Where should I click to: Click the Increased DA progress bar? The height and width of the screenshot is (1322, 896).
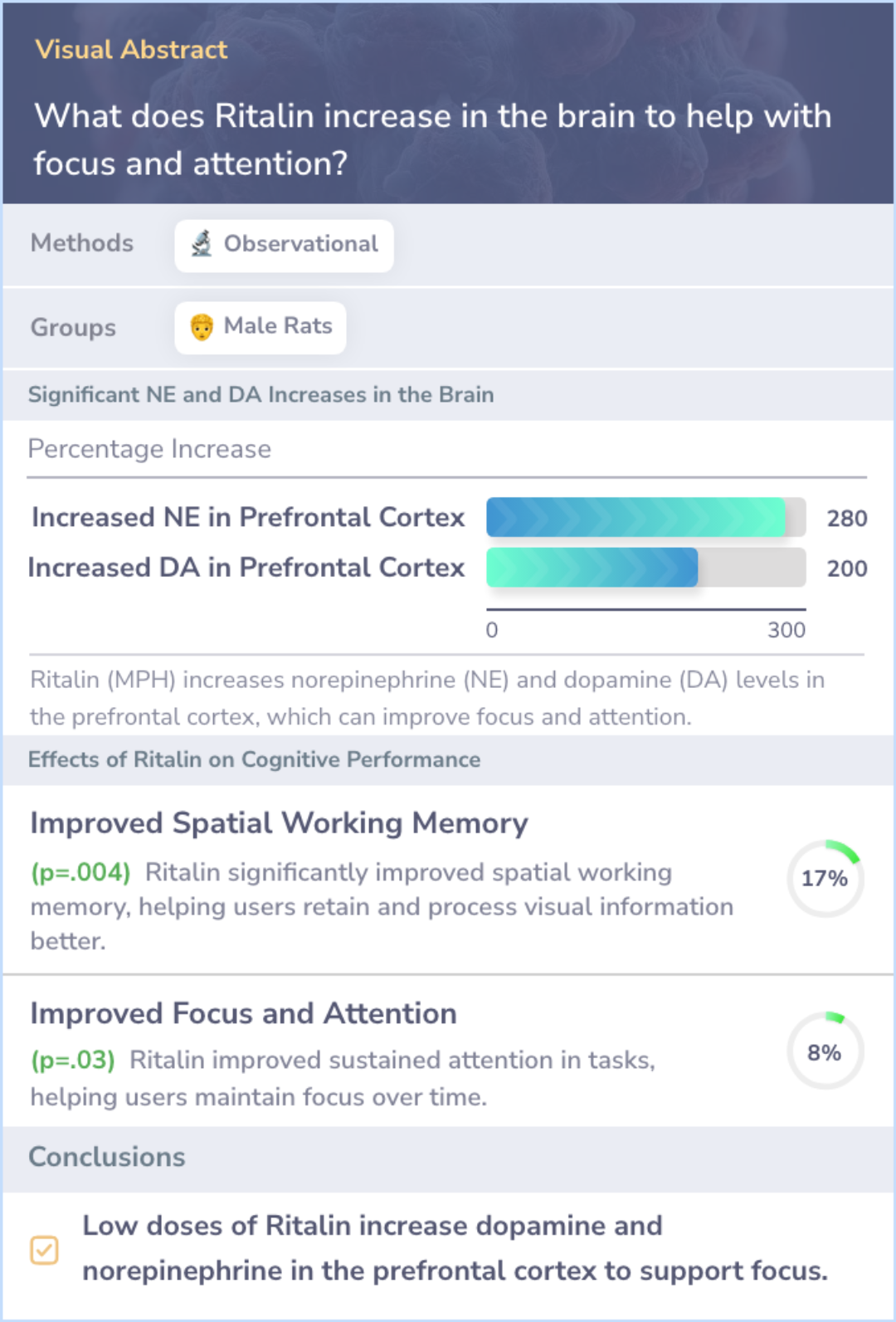645,568
